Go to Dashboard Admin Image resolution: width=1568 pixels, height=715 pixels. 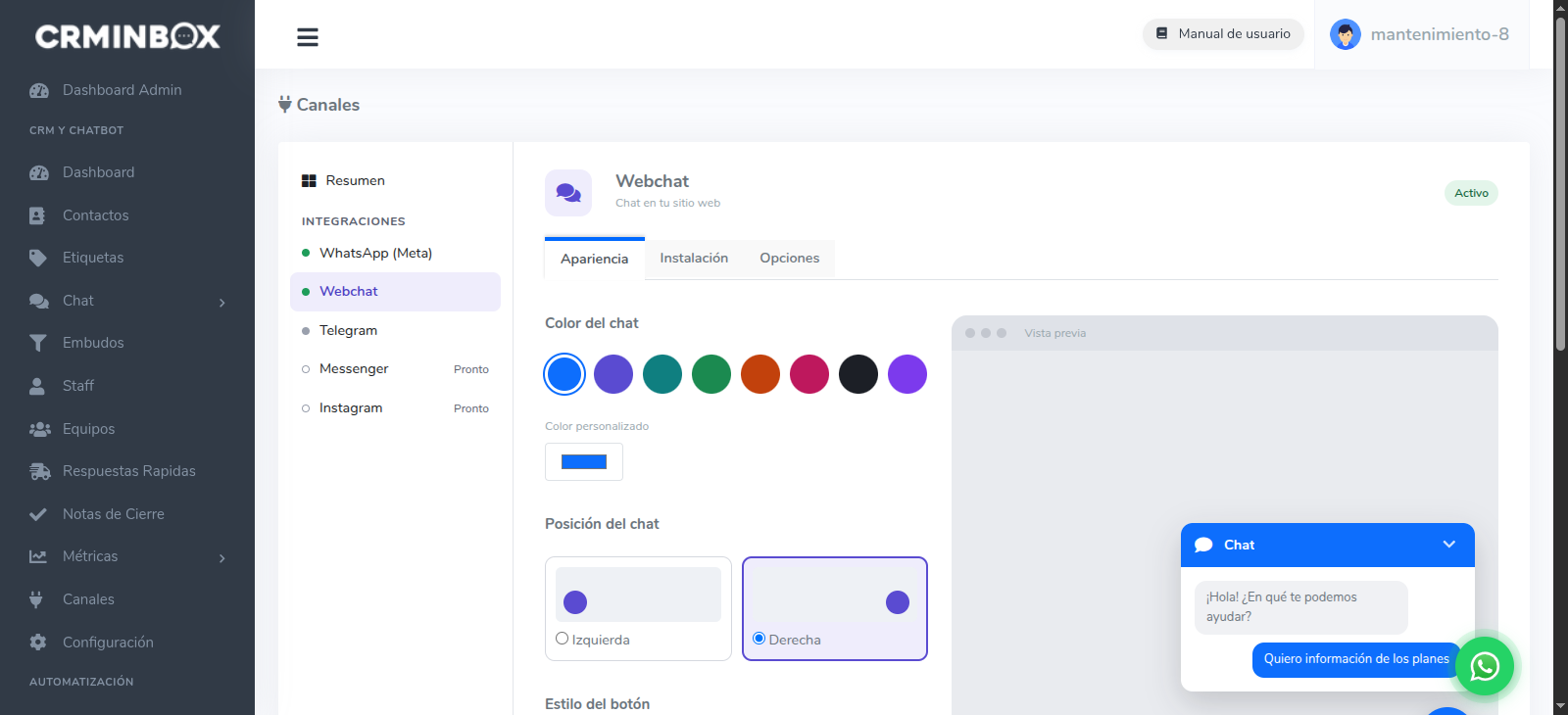[122, 90]
